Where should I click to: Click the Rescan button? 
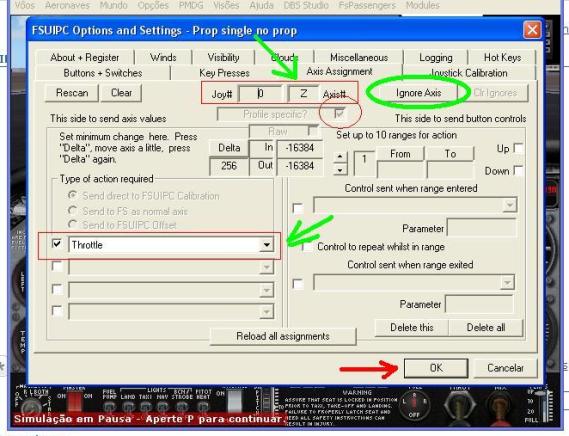(72, 93)
